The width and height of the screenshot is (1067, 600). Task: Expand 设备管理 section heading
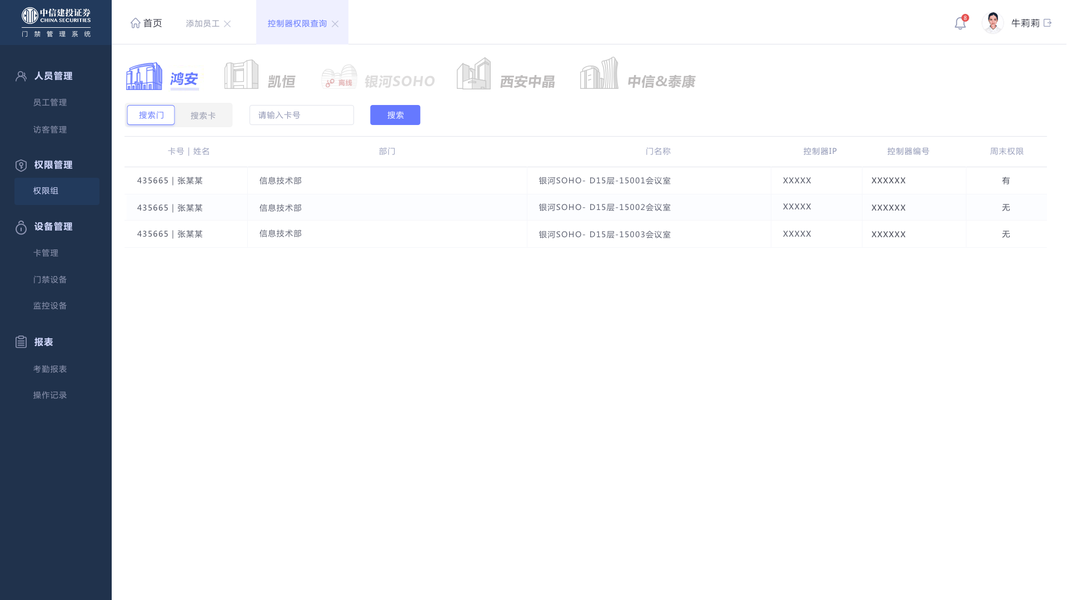(x=53, y=227)
